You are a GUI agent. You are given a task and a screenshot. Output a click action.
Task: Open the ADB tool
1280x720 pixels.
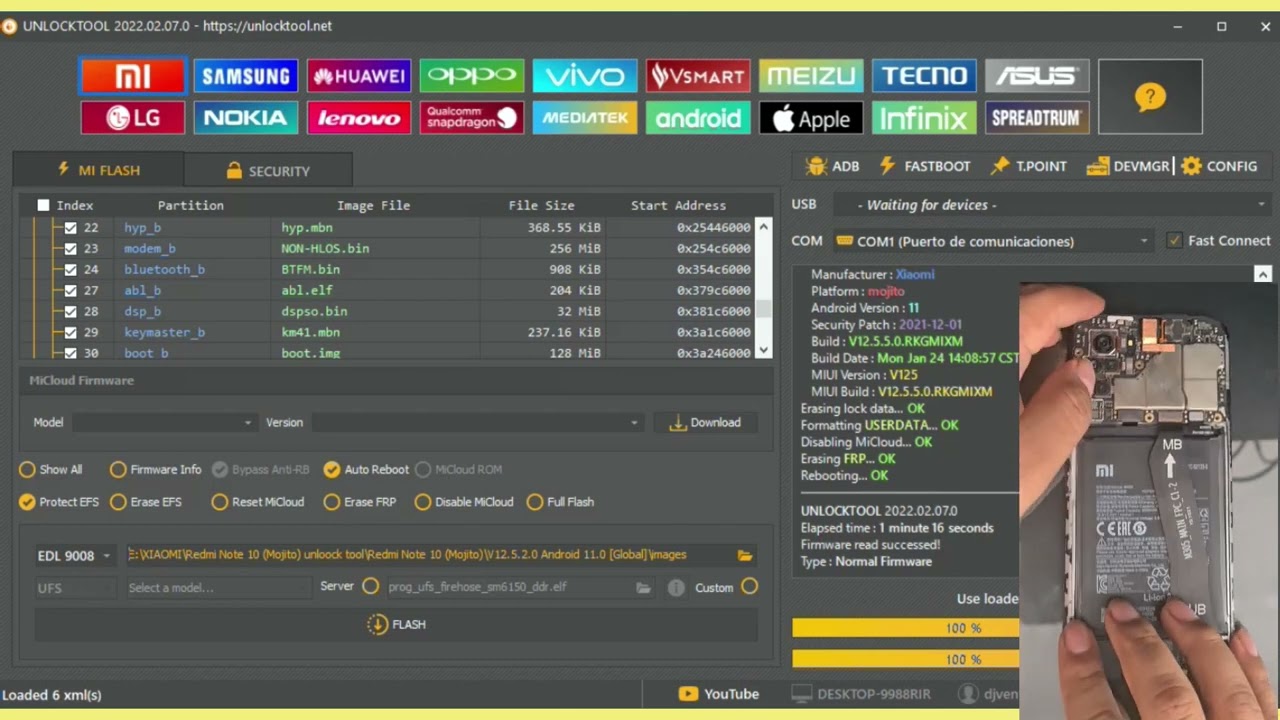(833, 166)
